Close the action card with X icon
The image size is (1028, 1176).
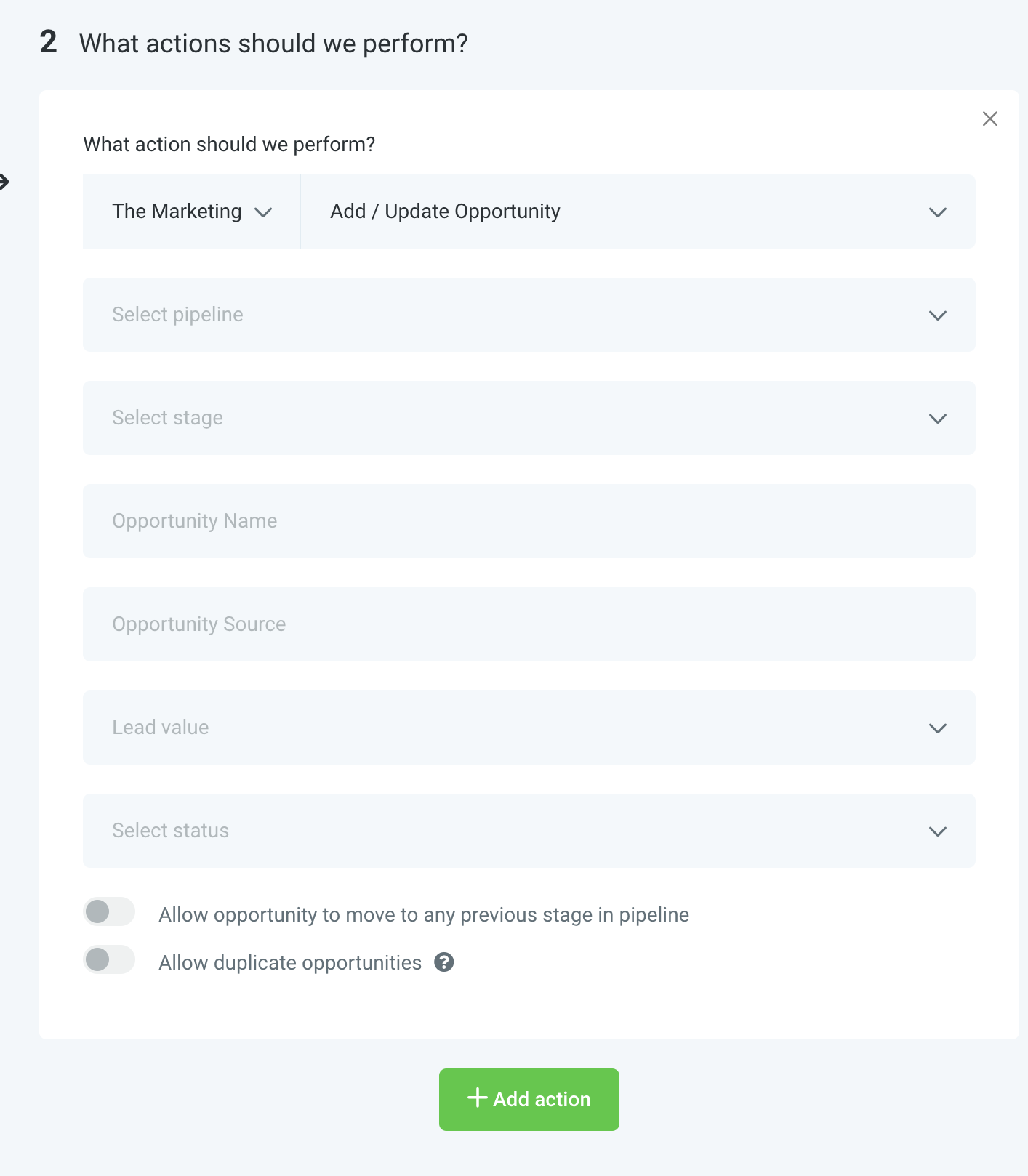[989, 118]
